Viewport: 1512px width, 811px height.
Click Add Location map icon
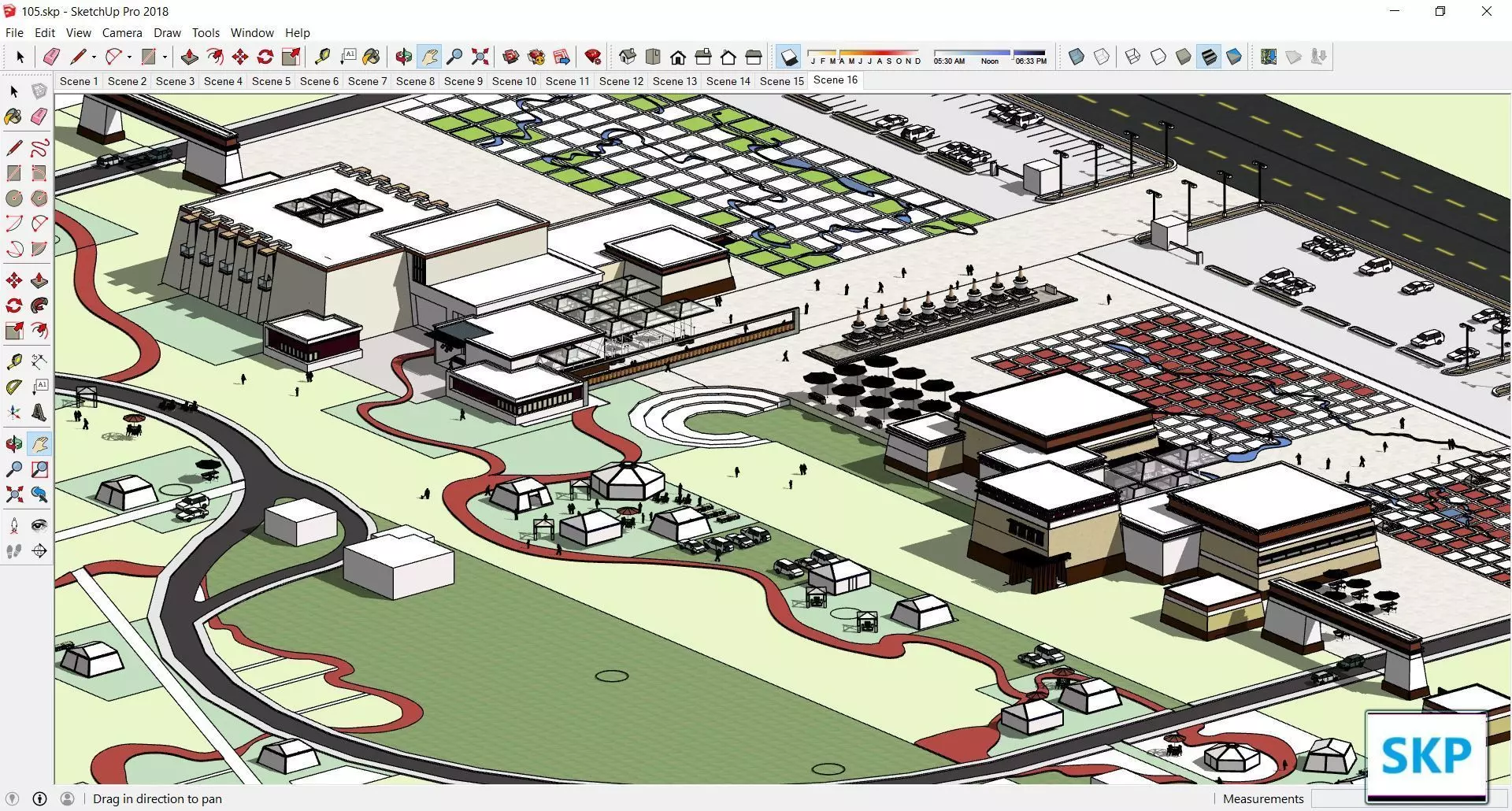pyautogui.click(x=1269, y=57)
